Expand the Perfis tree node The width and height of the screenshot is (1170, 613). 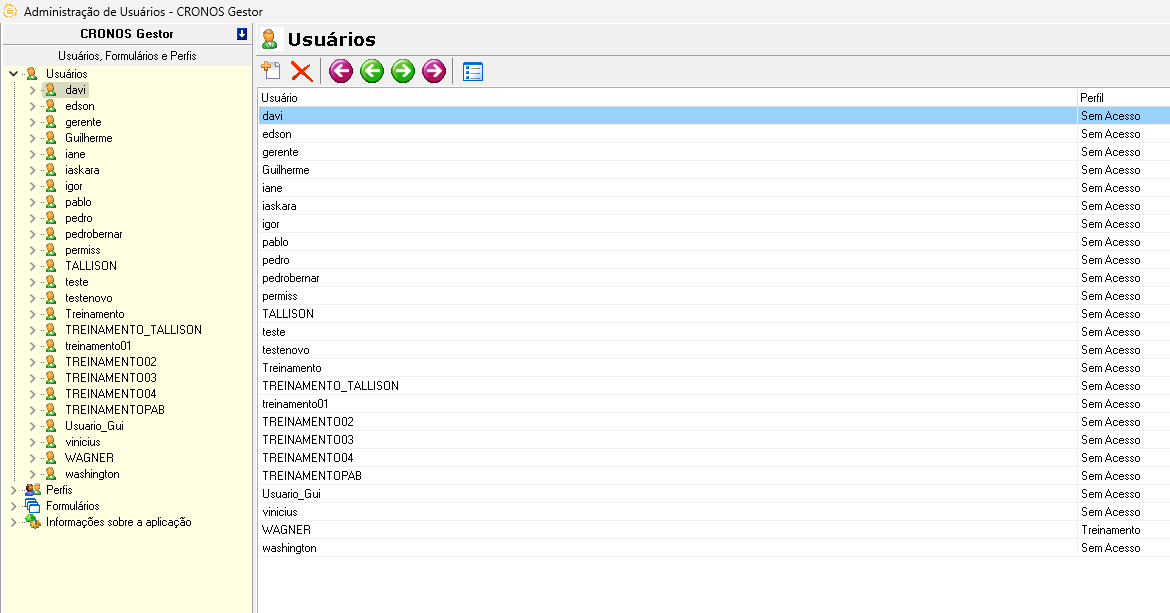coord(13,490)
